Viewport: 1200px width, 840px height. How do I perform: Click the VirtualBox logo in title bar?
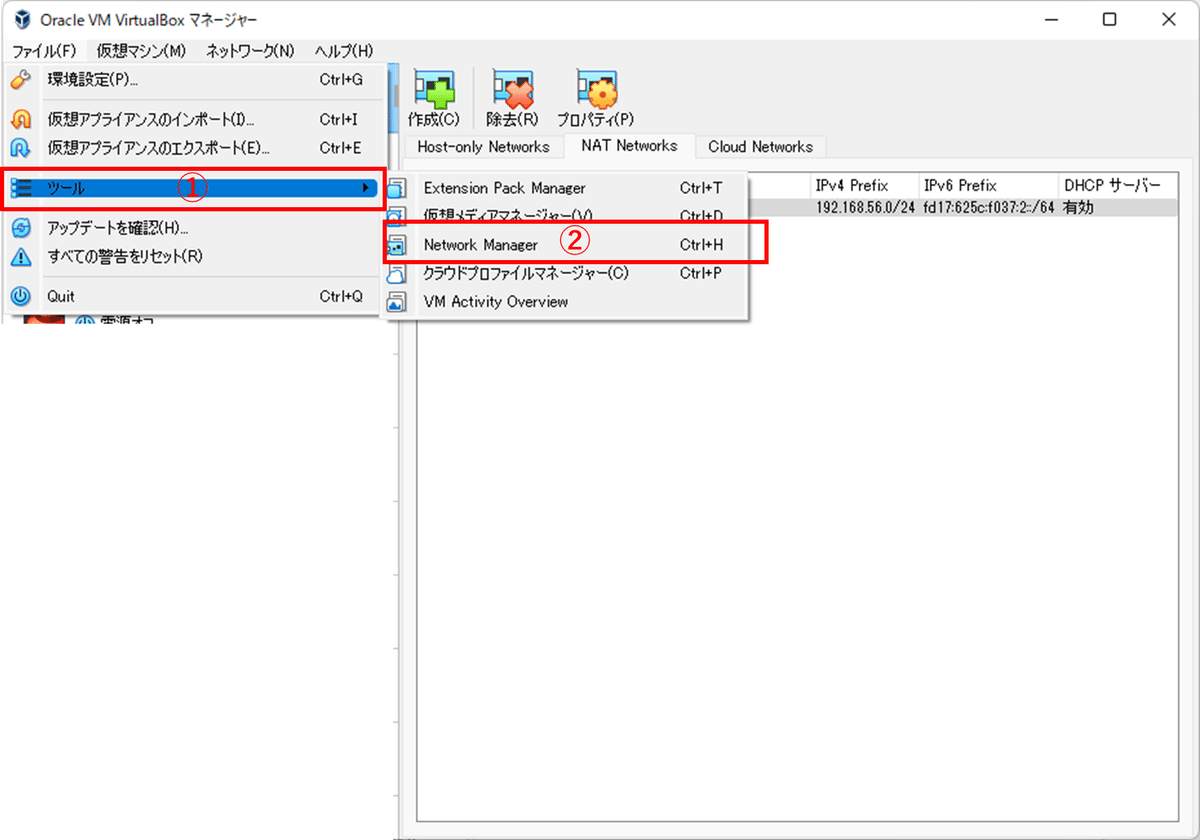pos(22,20)
